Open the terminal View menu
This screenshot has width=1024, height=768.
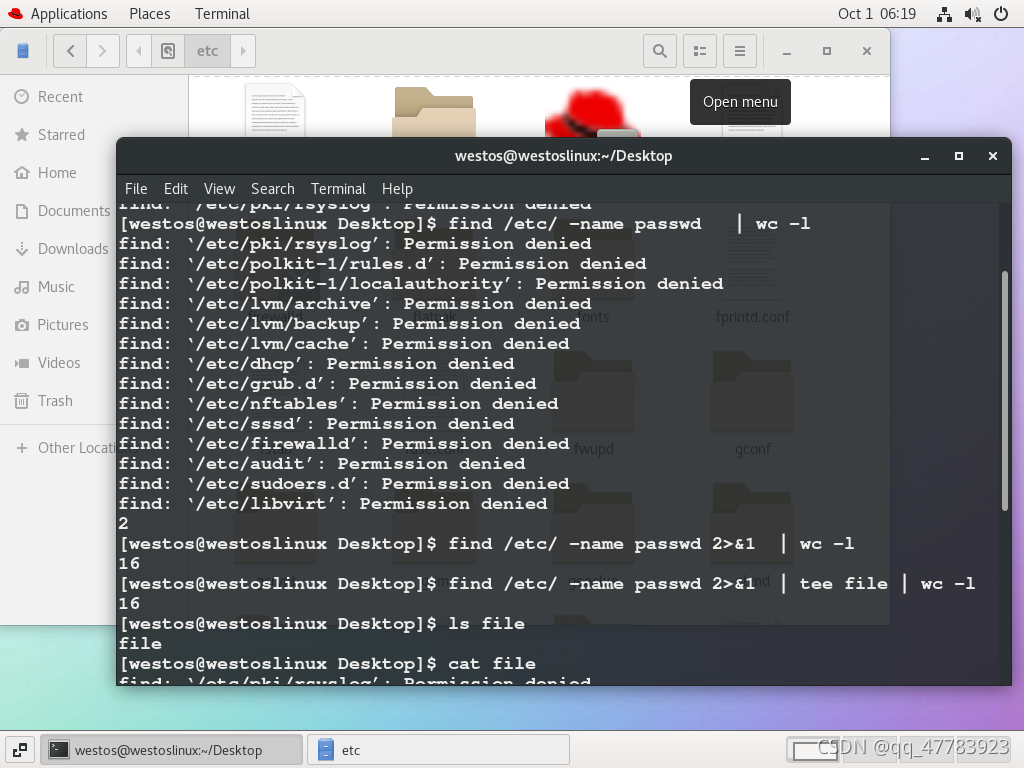[219, 189]
